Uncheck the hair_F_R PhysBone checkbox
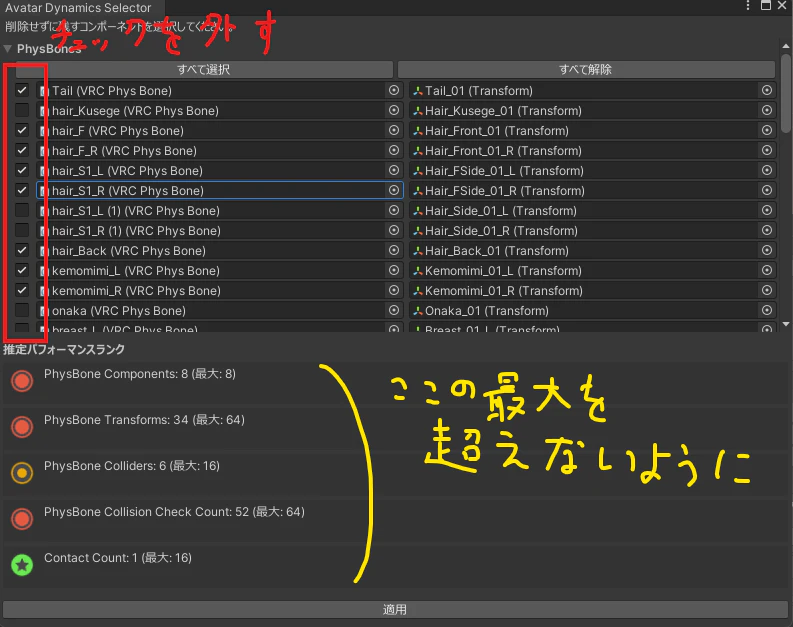This screenshot has height=627, width=793. (22, 150)
